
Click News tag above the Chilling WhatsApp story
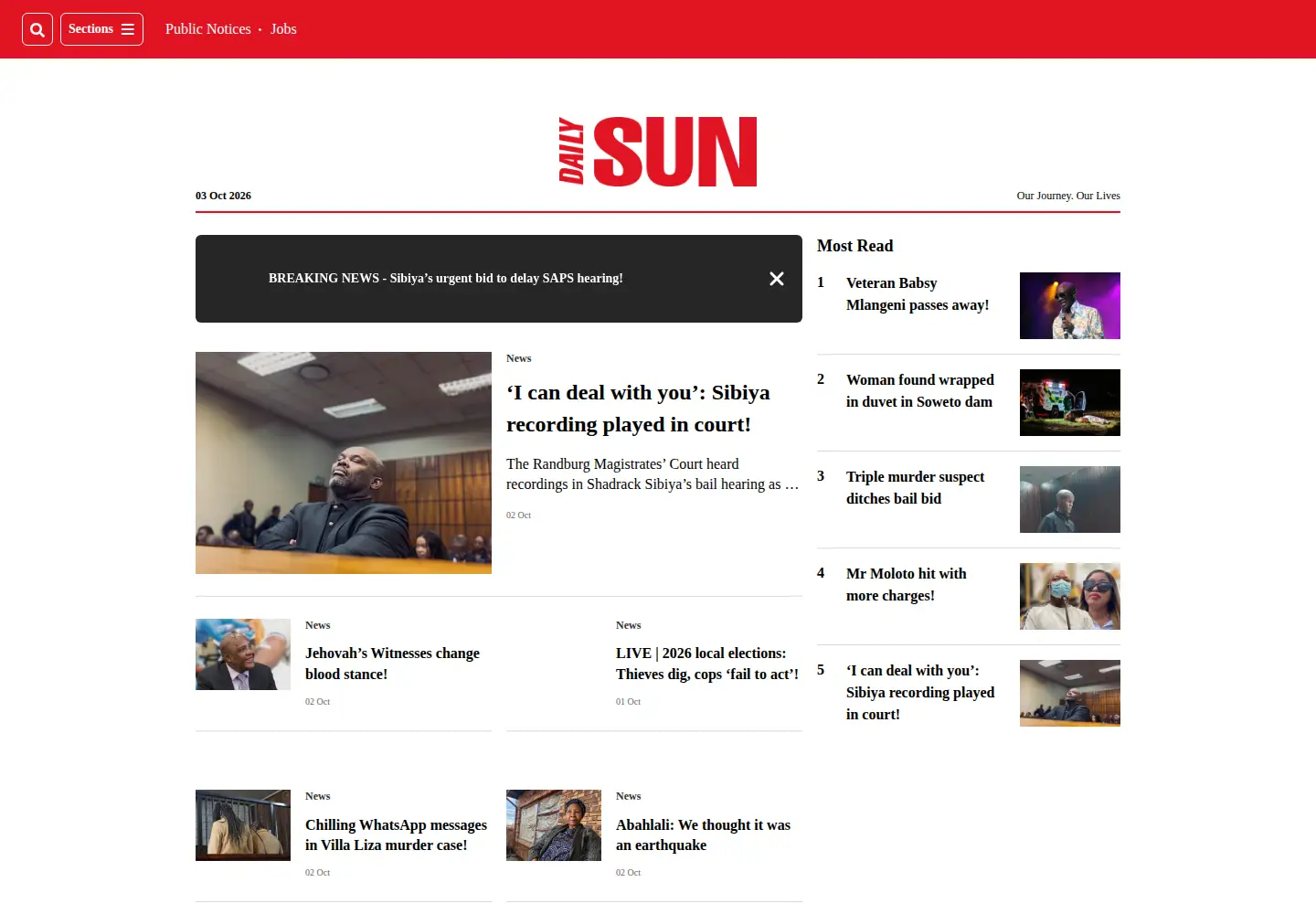click(x=317, y=796)
